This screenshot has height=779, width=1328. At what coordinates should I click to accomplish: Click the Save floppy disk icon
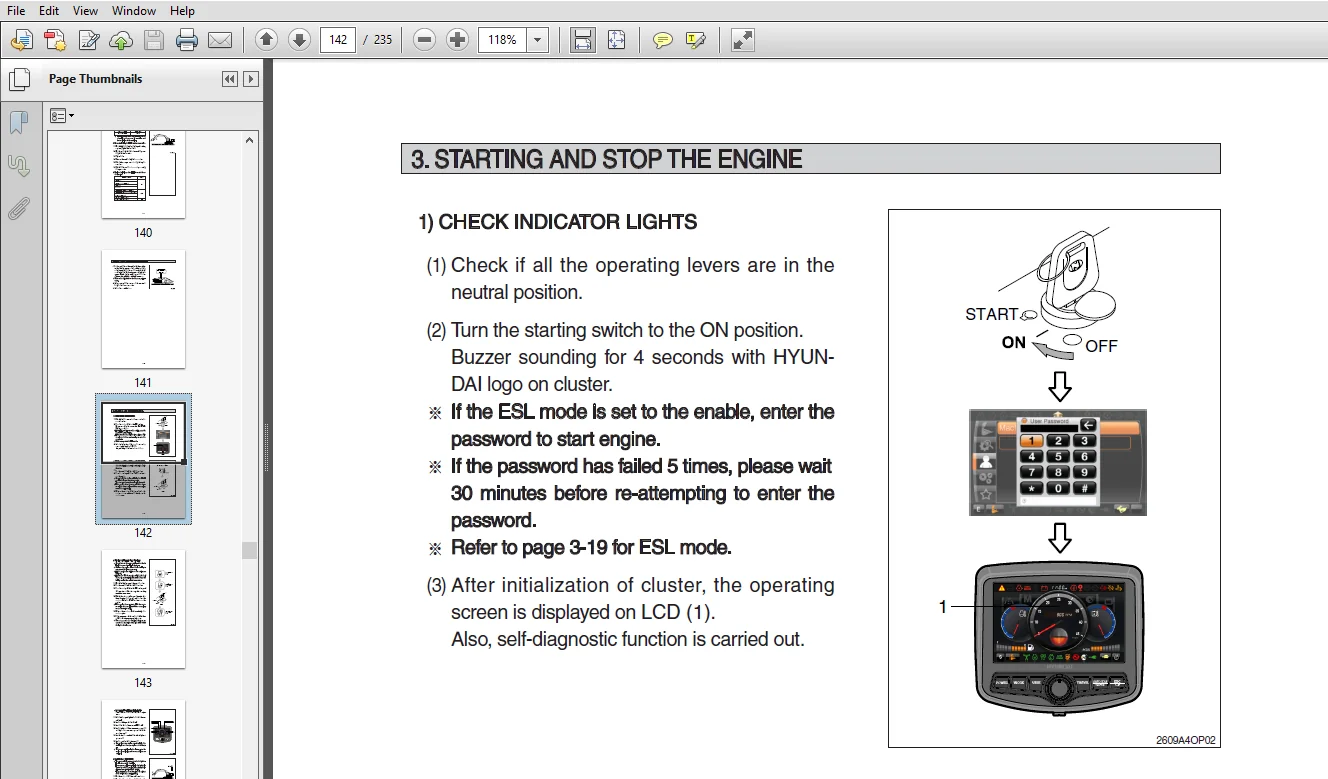(x=154, y=40)
